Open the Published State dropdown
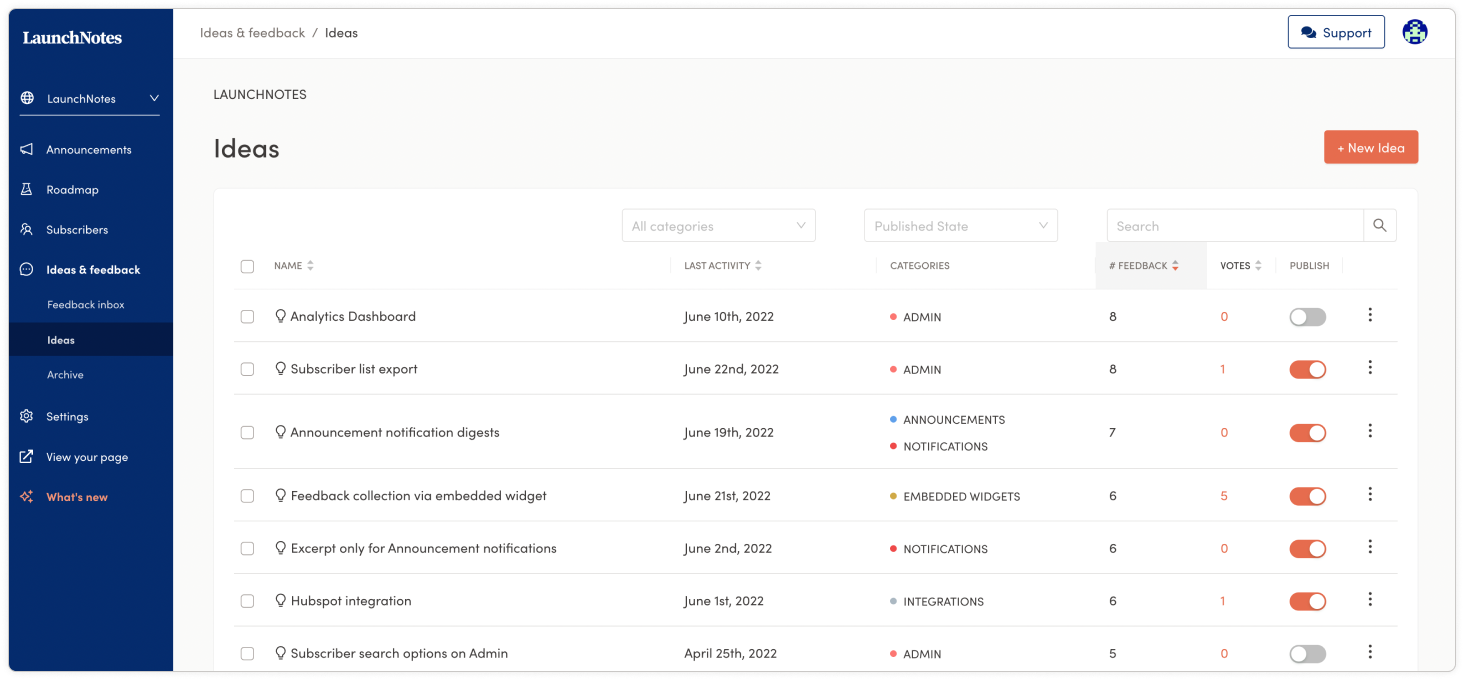The width and height of the screenshot is (1464, 680). pyautogui.click(x=961, y=226)
